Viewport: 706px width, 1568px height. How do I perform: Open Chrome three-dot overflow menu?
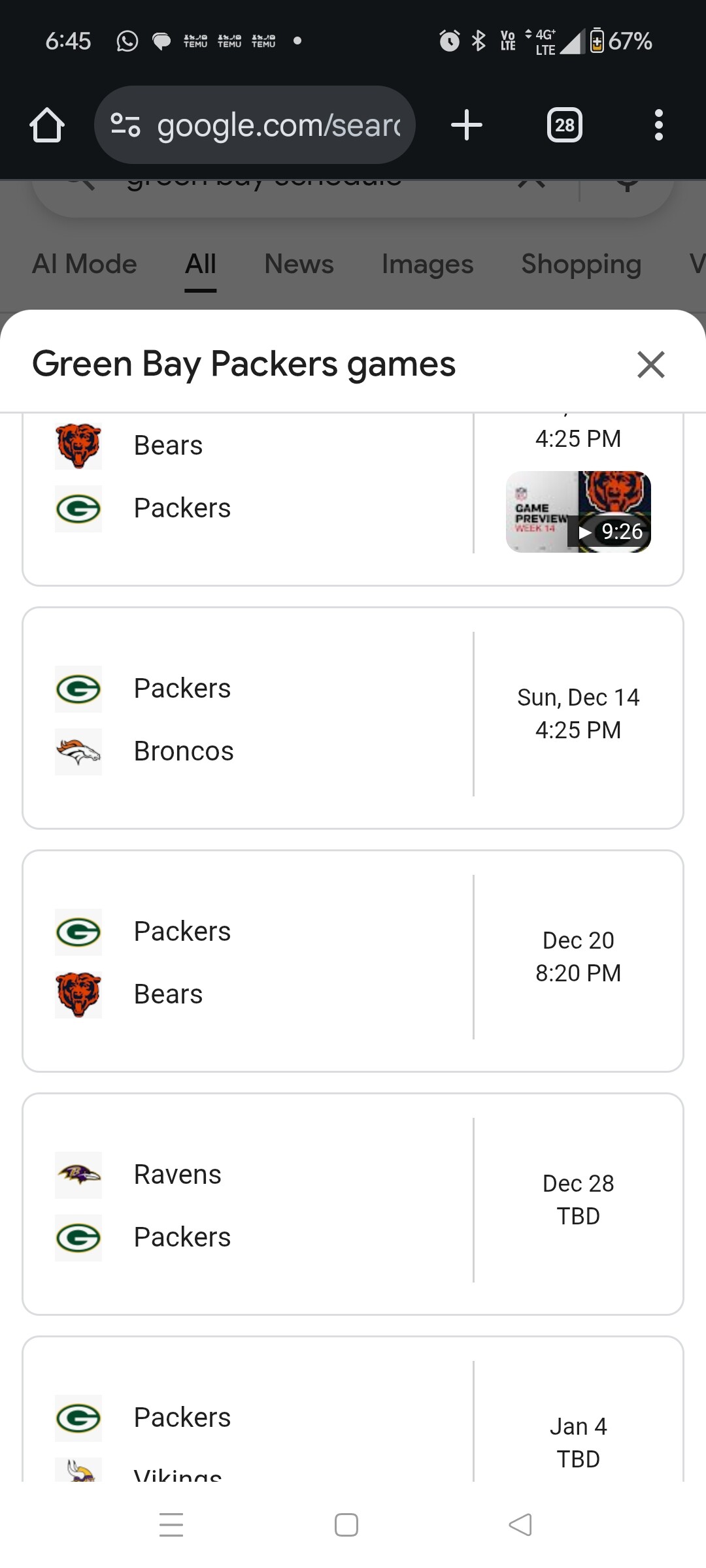click(658, 125)
